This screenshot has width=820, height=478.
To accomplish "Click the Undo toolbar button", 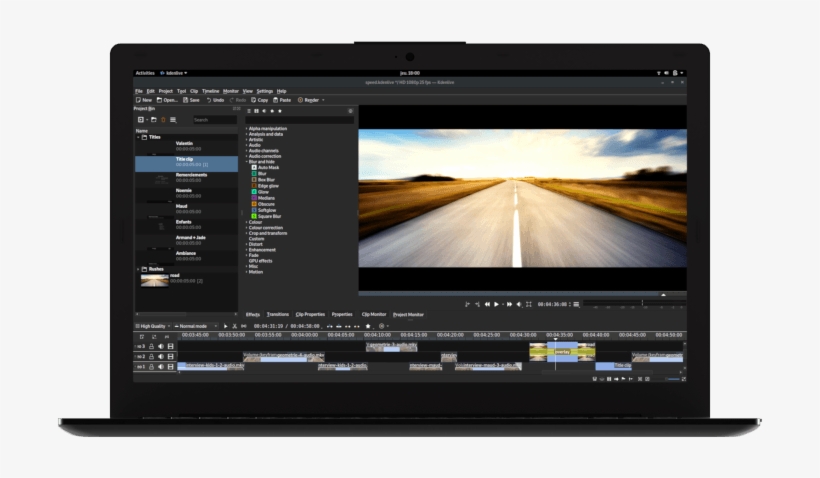I will (215, 100).
